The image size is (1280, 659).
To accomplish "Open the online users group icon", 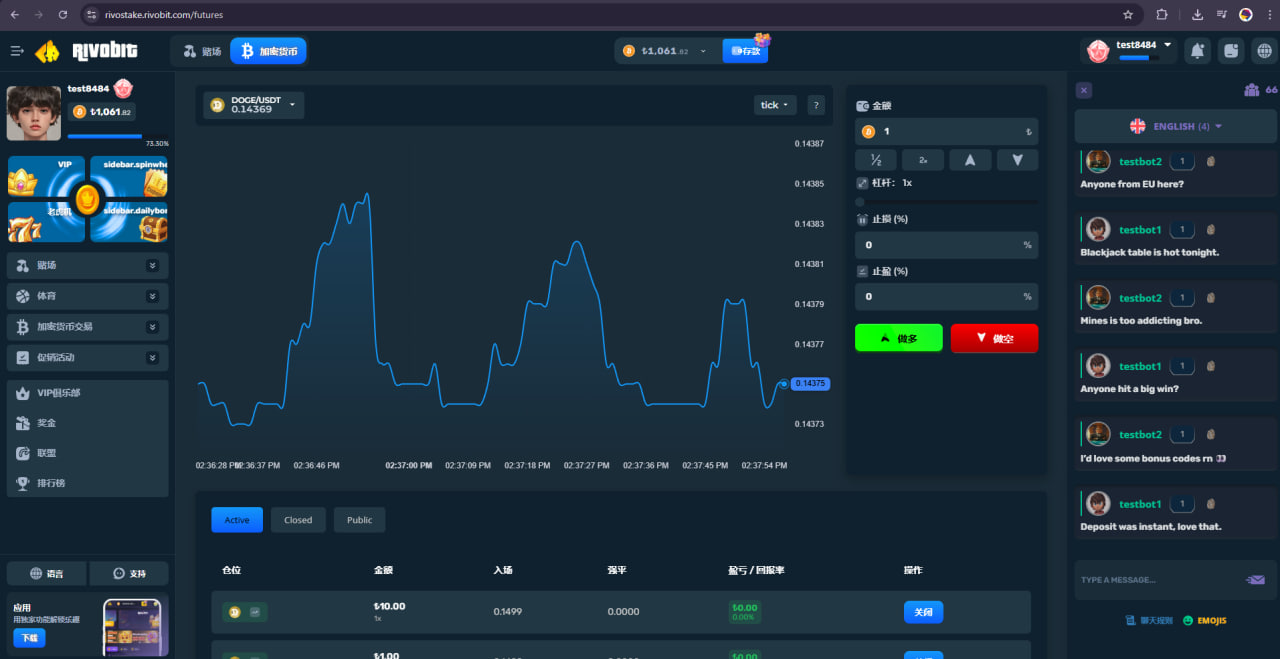I will pyautogui.click(x=1251, y=90).
